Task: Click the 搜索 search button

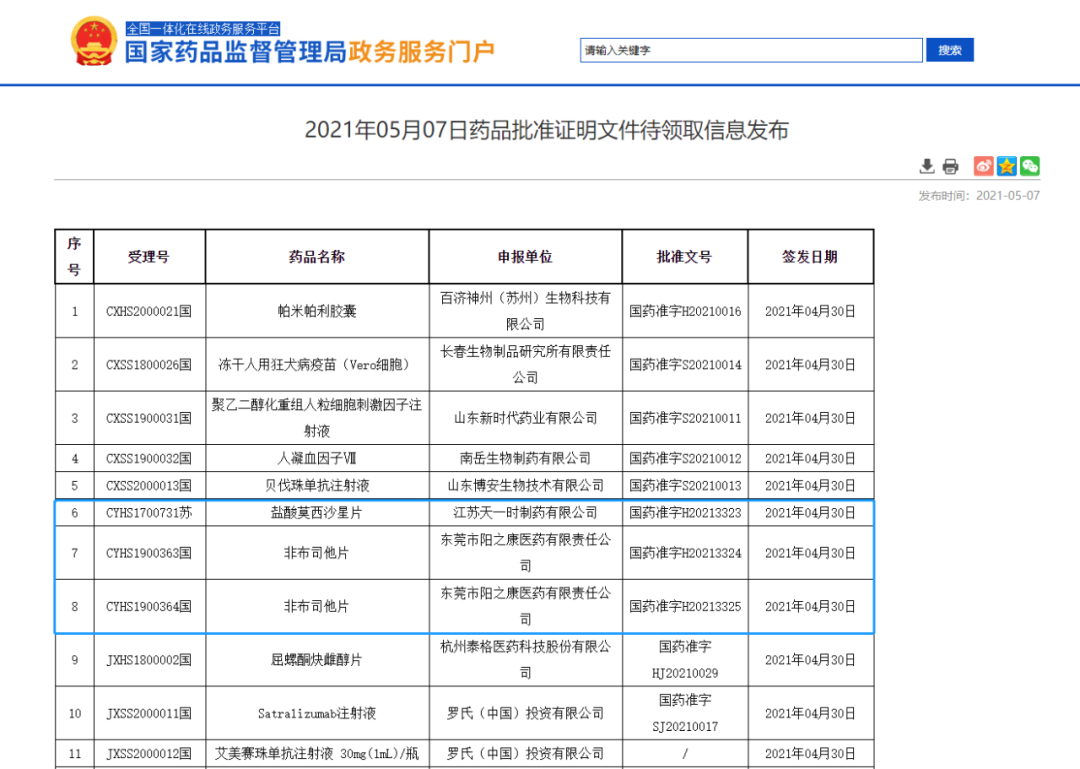Action: point(949,50)
